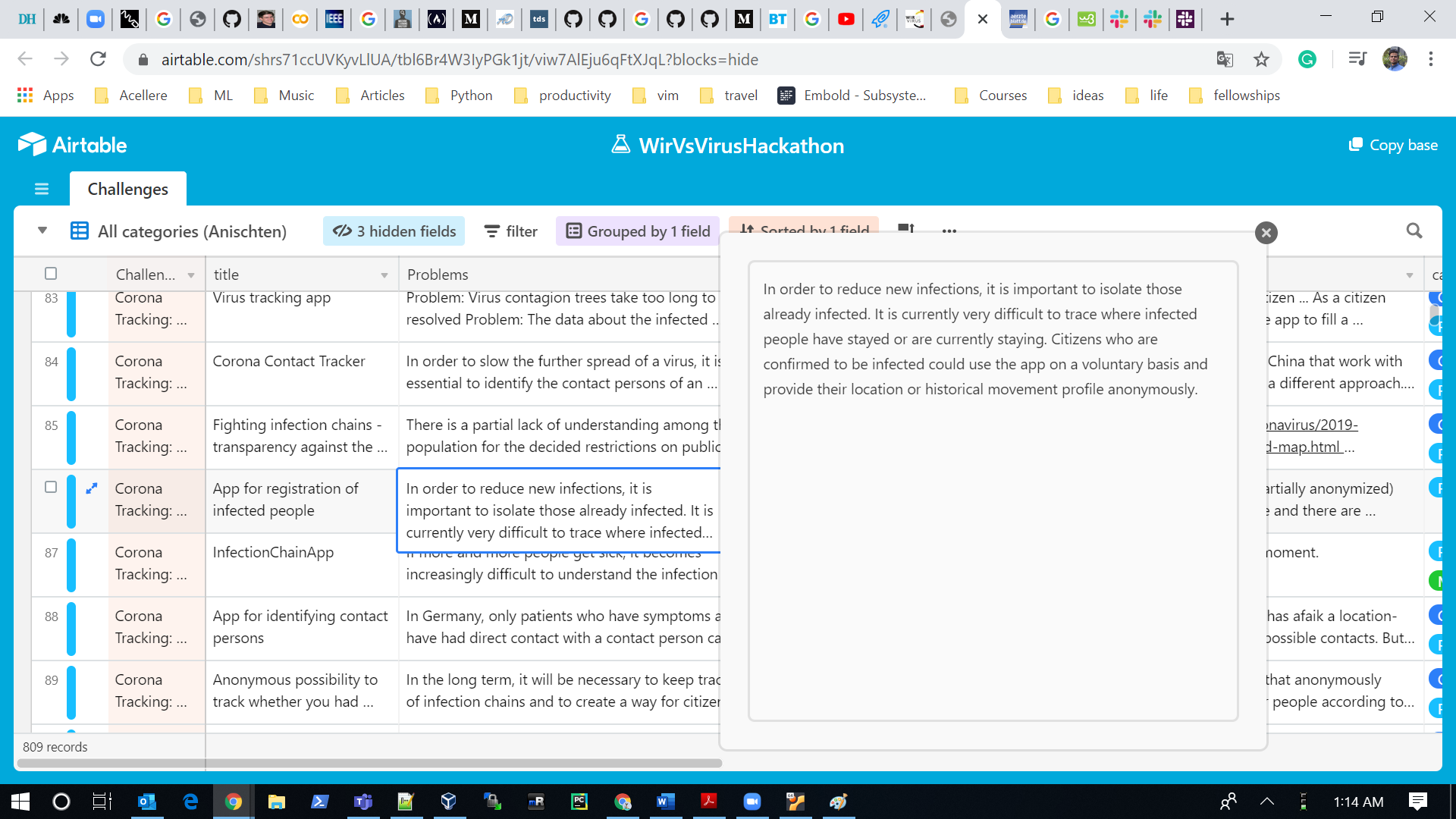Viewport: 1456px width, 819px height.
Task: Open the Apps bookmarks shortcut
Action: (x=45, y=95)
